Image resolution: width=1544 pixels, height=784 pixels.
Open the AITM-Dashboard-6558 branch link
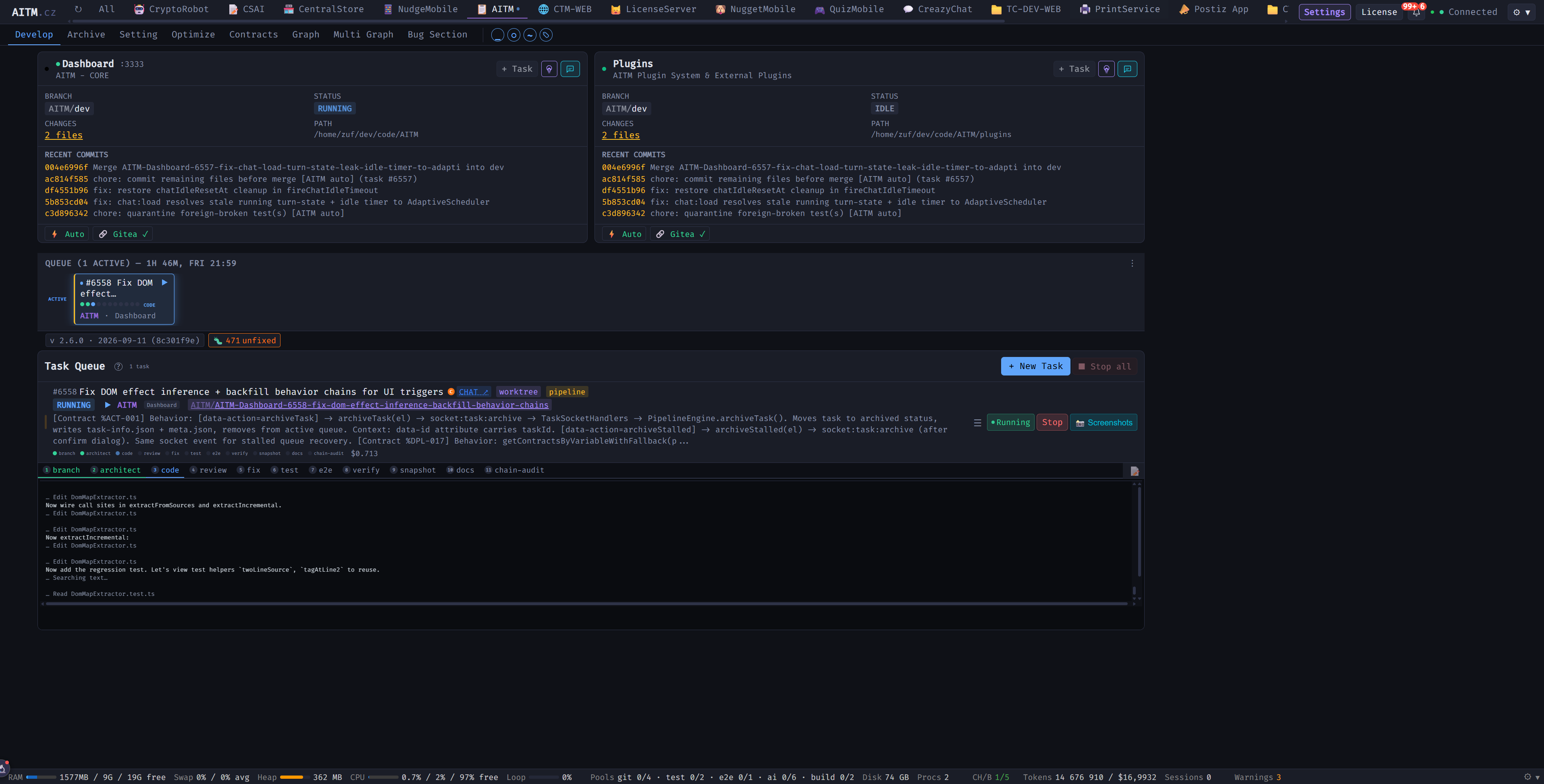(x=369, y=405)
